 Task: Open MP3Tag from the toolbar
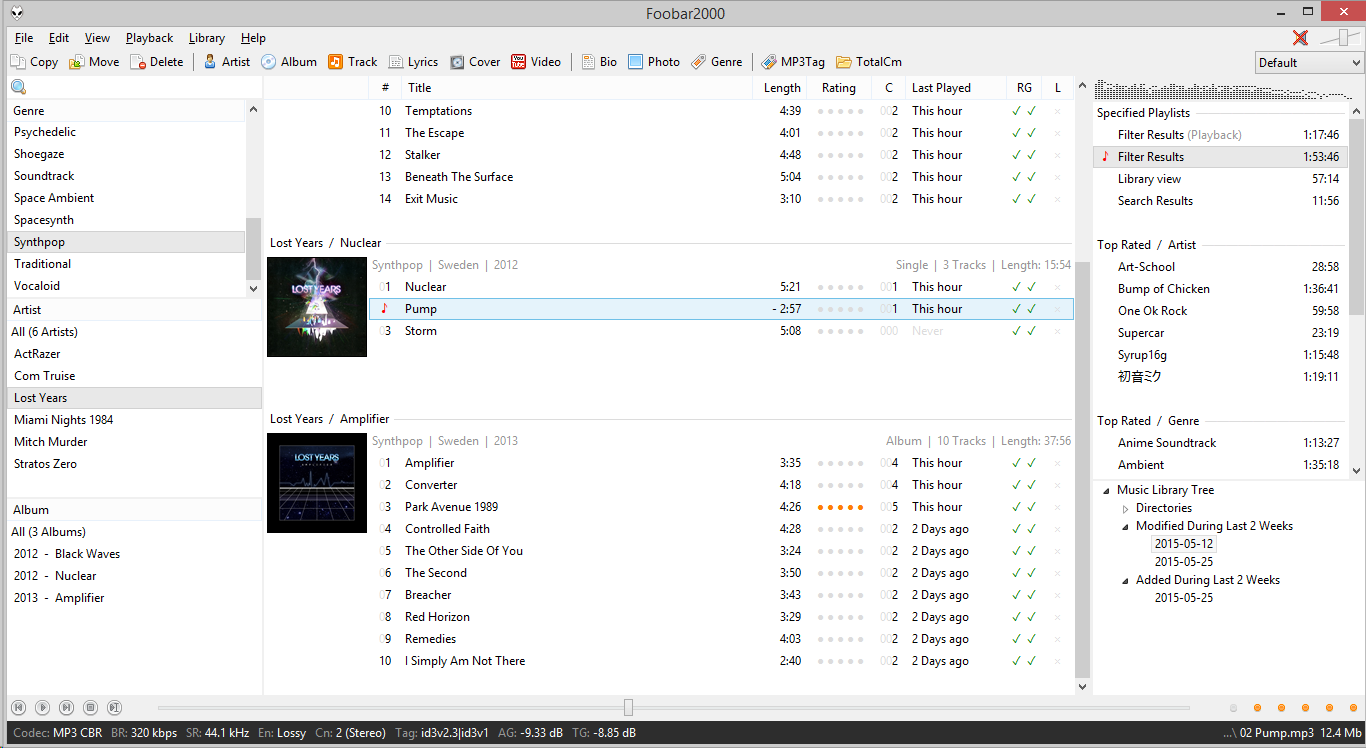click(769, 62)
